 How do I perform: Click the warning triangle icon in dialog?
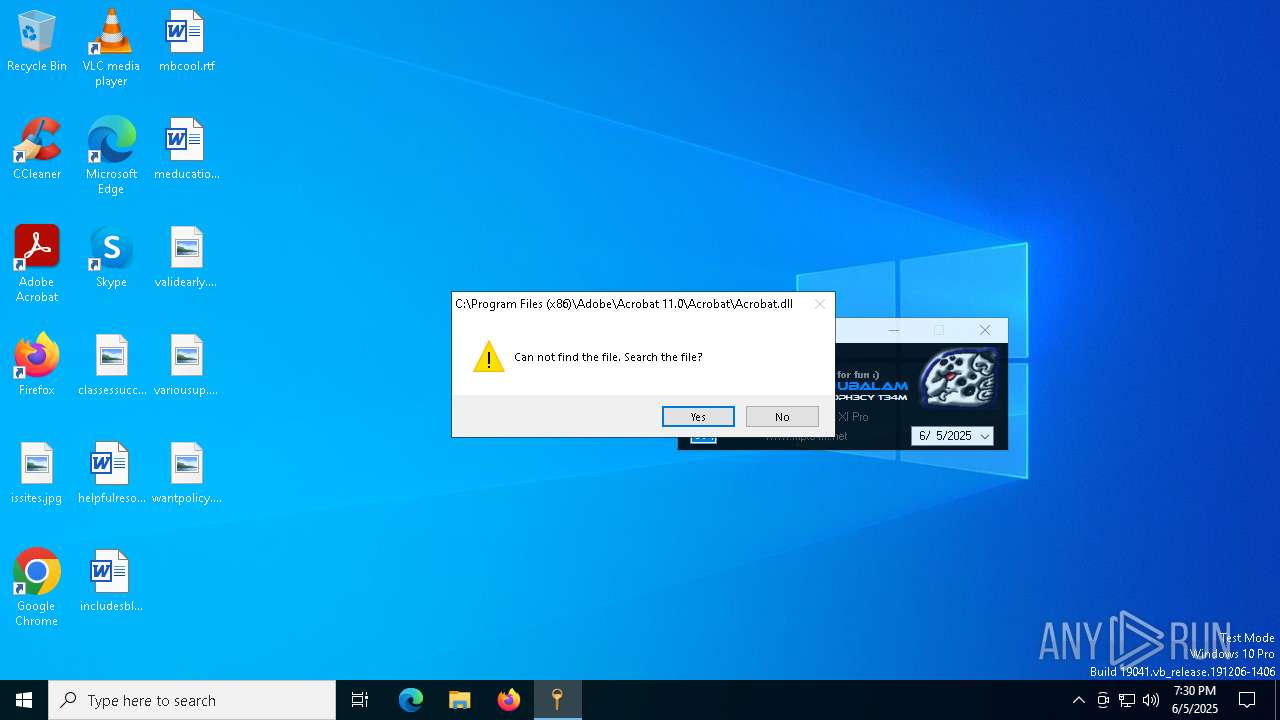(x=489, y=357)
